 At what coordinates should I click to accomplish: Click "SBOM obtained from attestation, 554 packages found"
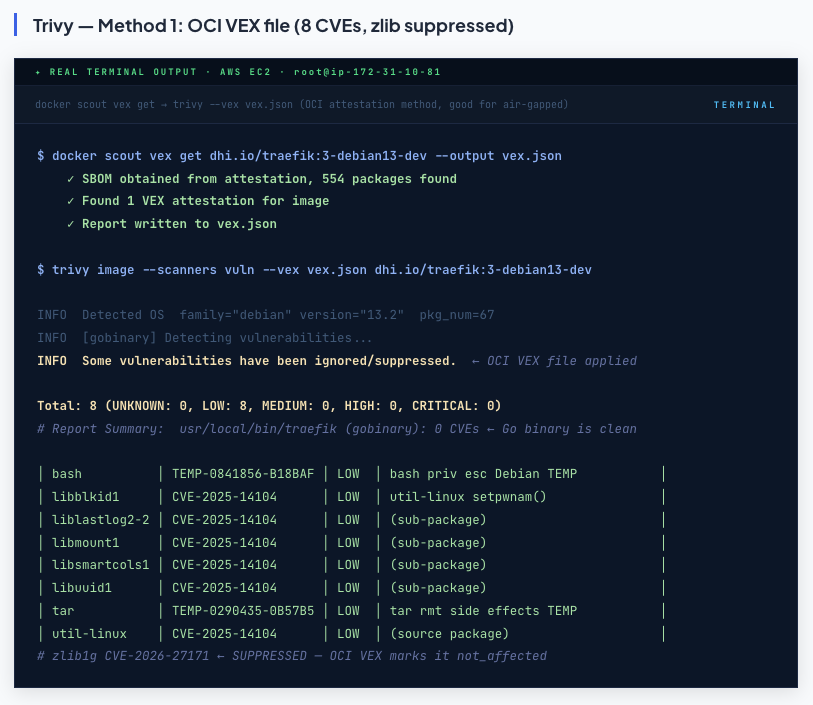tap(269, 179)
